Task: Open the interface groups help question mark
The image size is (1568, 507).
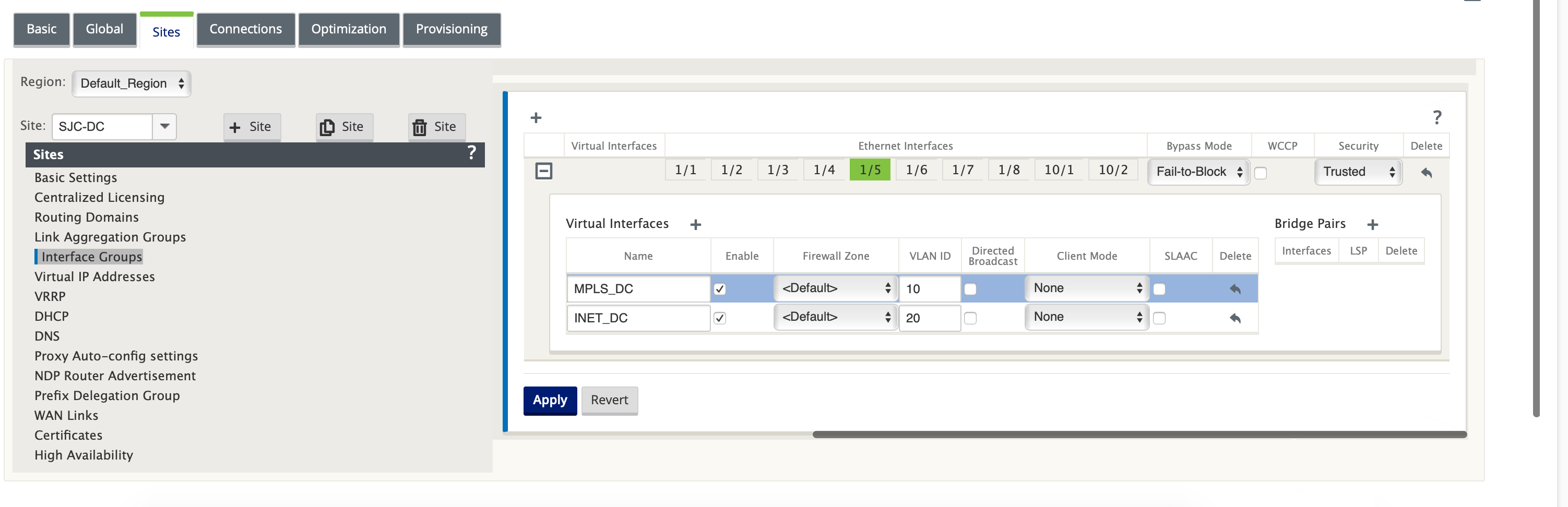Action: (x=1436, y=117)
